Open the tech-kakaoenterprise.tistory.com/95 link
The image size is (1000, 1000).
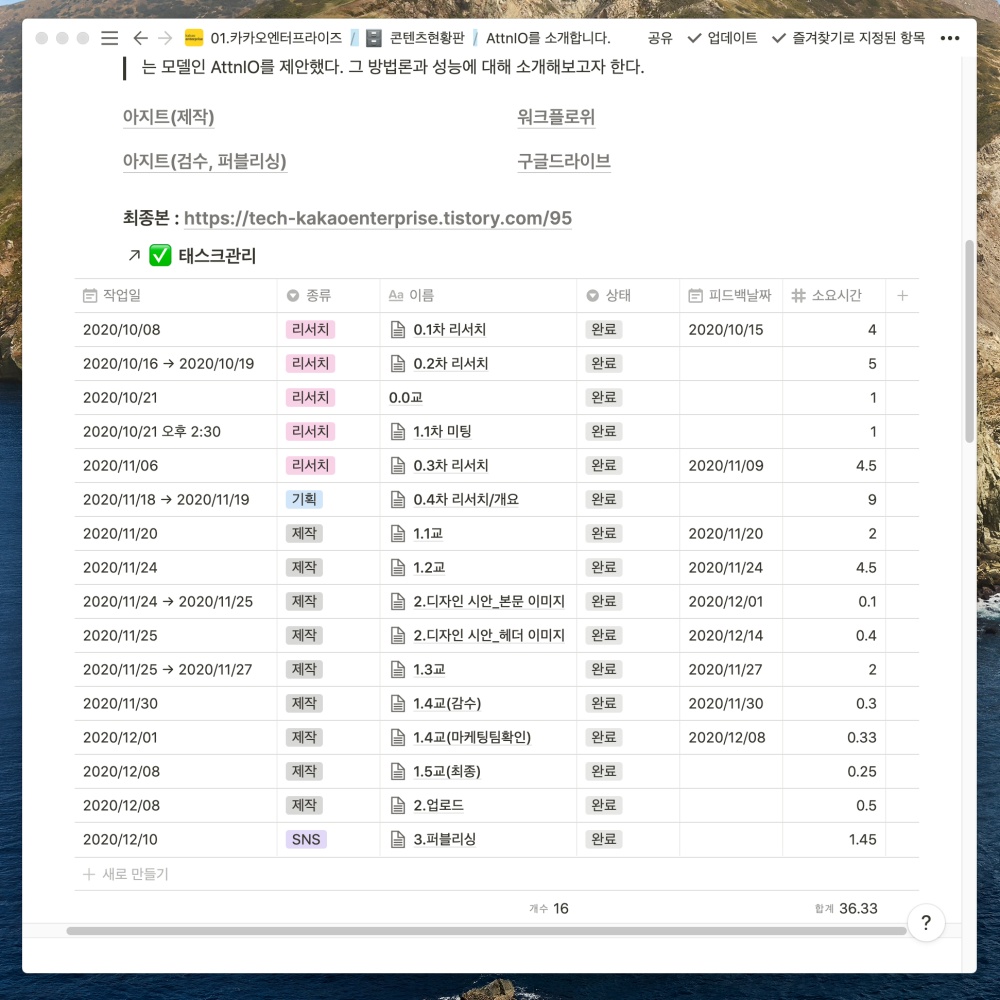(x=377, y=218)
